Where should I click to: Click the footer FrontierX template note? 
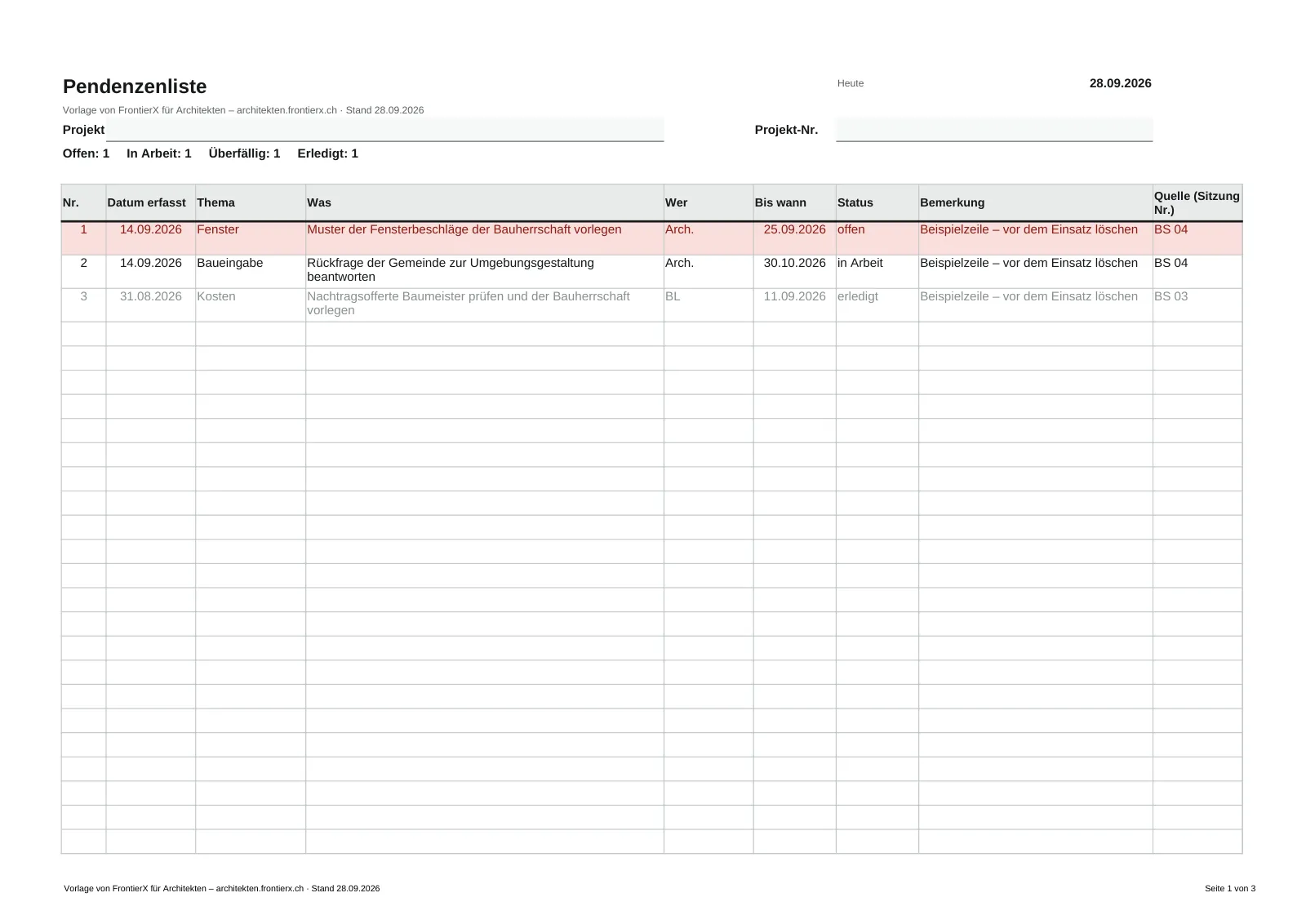[222, 889]
